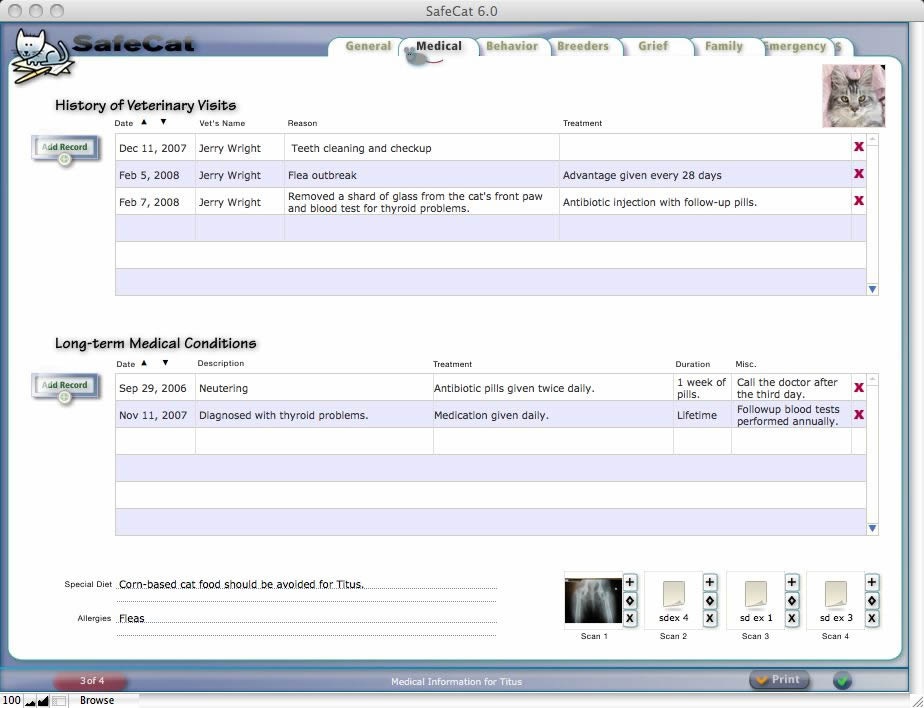Toggle the status area icon beside zoom controls
Image resolution: width=924 pixels, height=708 pixels.
tap(58, 701)
